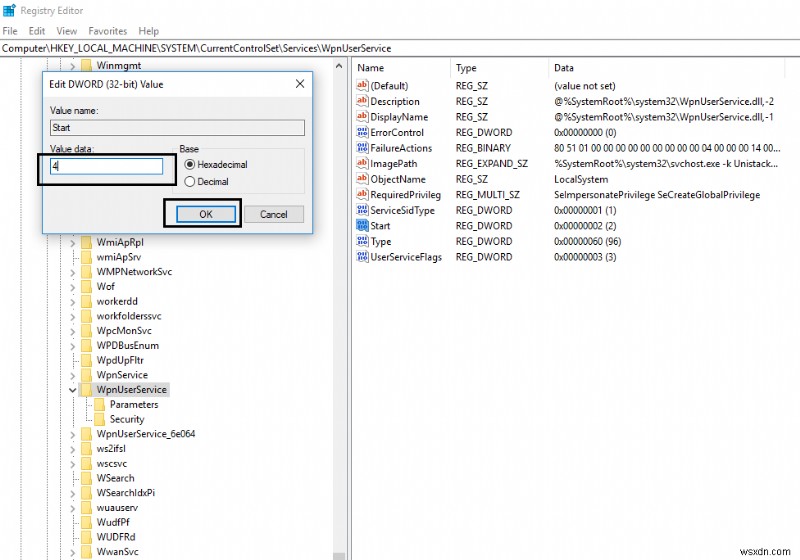
Task: Select the ImagePath value icon
Action: (x=362, y=163)
